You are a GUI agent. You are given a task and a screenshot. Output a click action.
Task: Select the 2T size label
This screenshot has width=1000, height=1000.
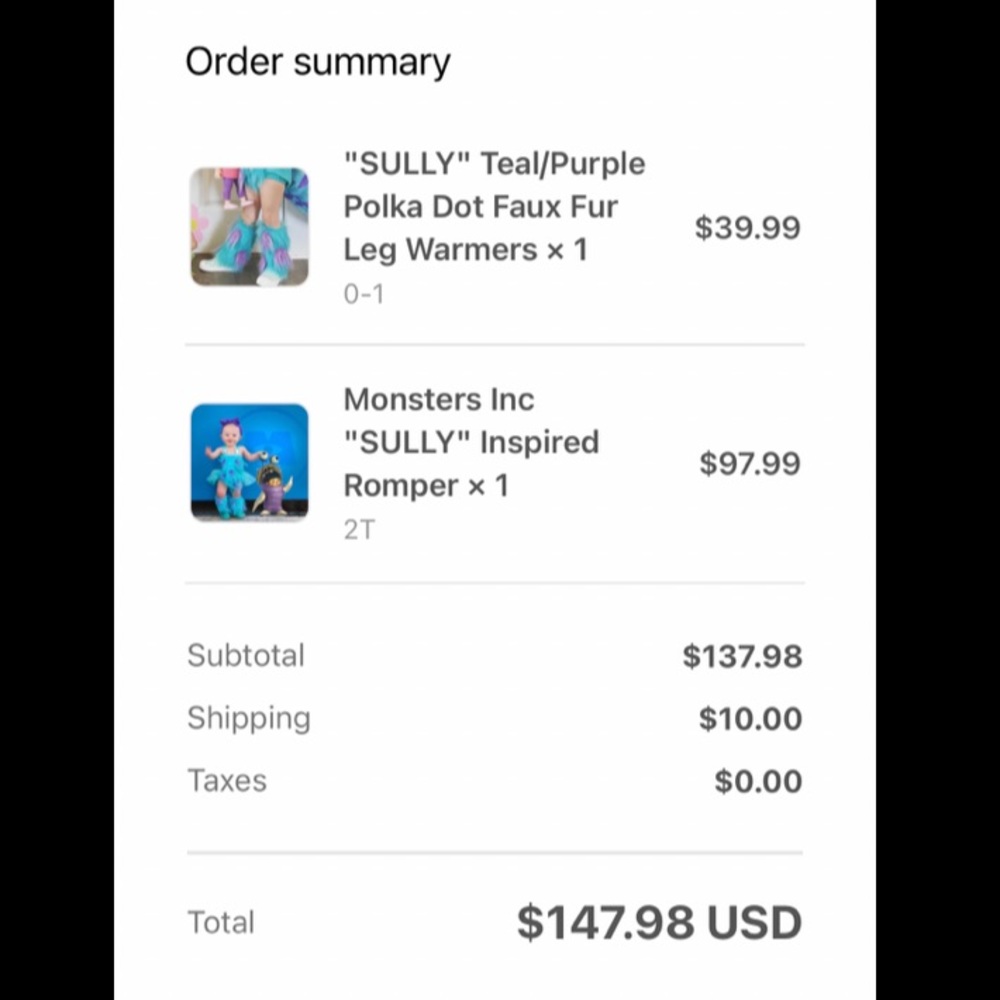[359, 530]
